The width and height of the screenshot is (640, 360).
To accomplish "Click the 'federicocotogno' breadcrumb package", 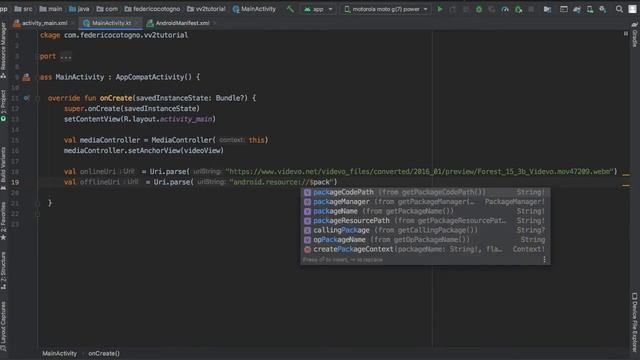I will pyautogui.click(x=152, y=9).
